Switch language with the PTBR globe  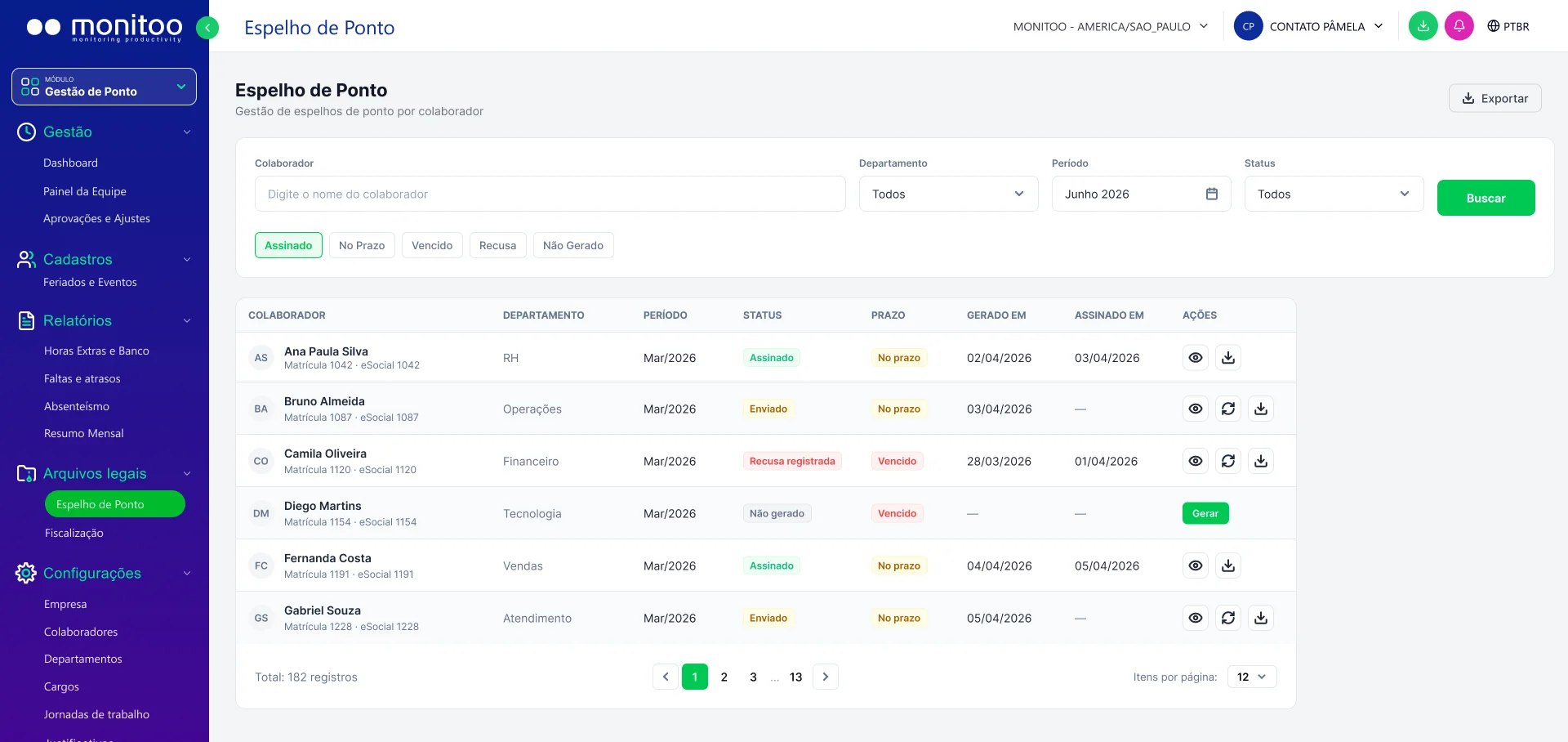coord(1508,26)
